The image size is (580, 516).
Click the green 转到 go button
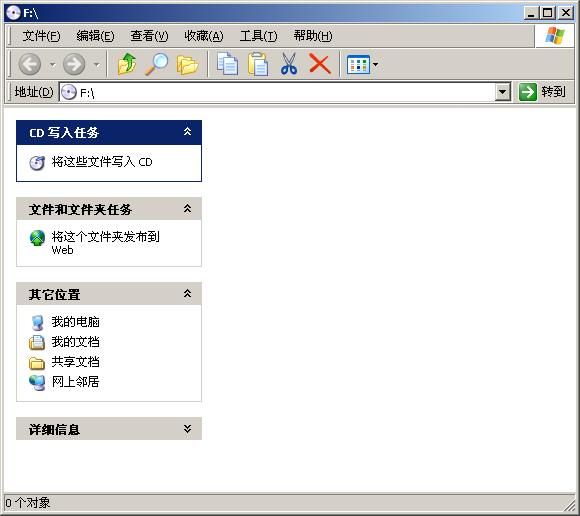coord(542,92)
